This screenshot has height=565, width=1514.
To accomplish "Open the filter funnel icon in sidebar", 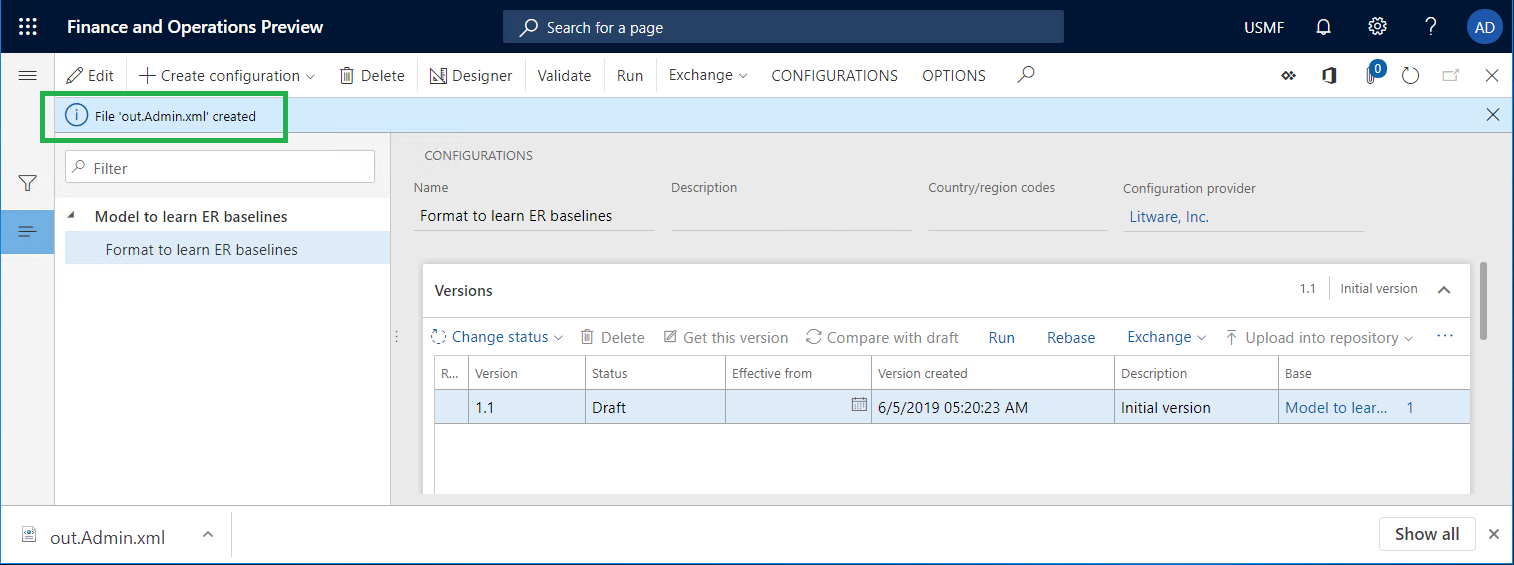I will click(28, 183).
